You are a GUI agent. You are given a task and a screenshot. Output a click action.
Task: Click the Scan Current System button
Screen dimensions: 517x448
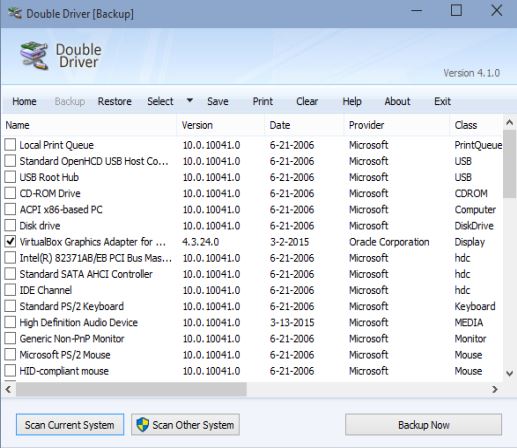70,425
